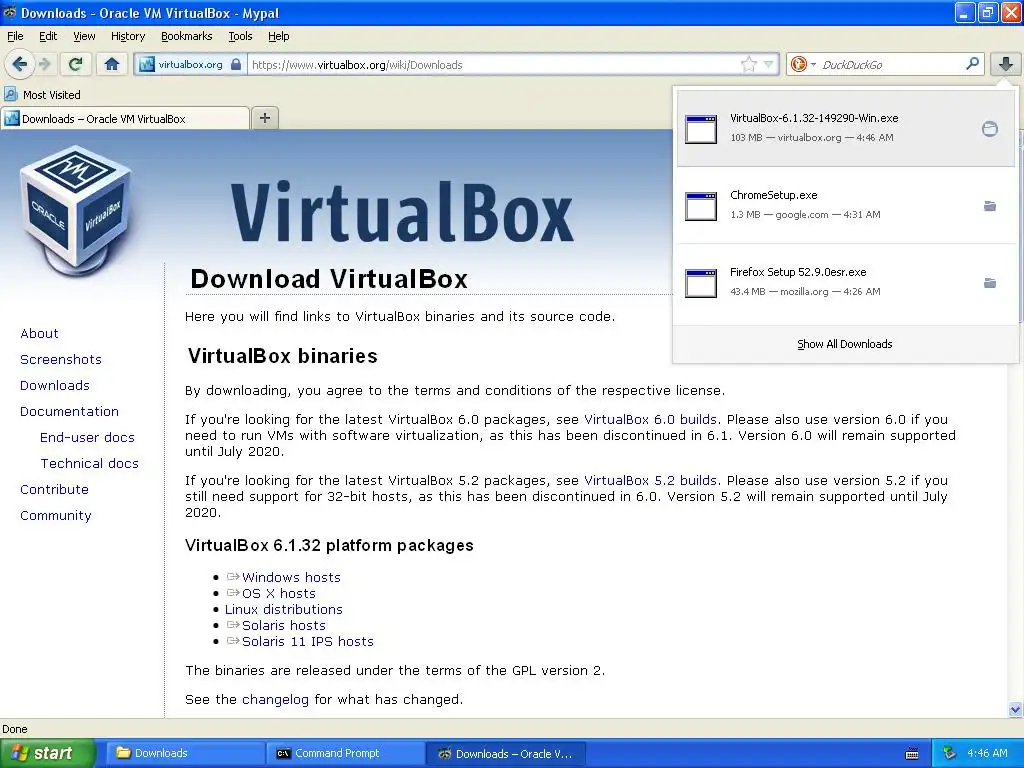Open the Help menu
This screenshot has height=768, width=1024.
pyautogui.click(x=278, y=36)
